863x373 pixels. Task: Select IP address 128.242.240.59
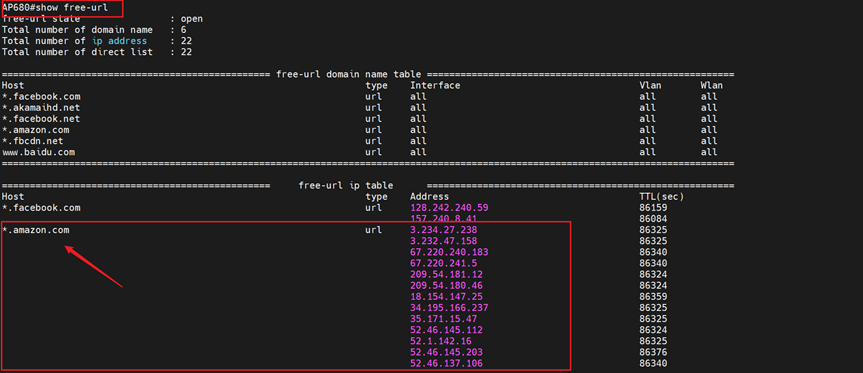449,207
